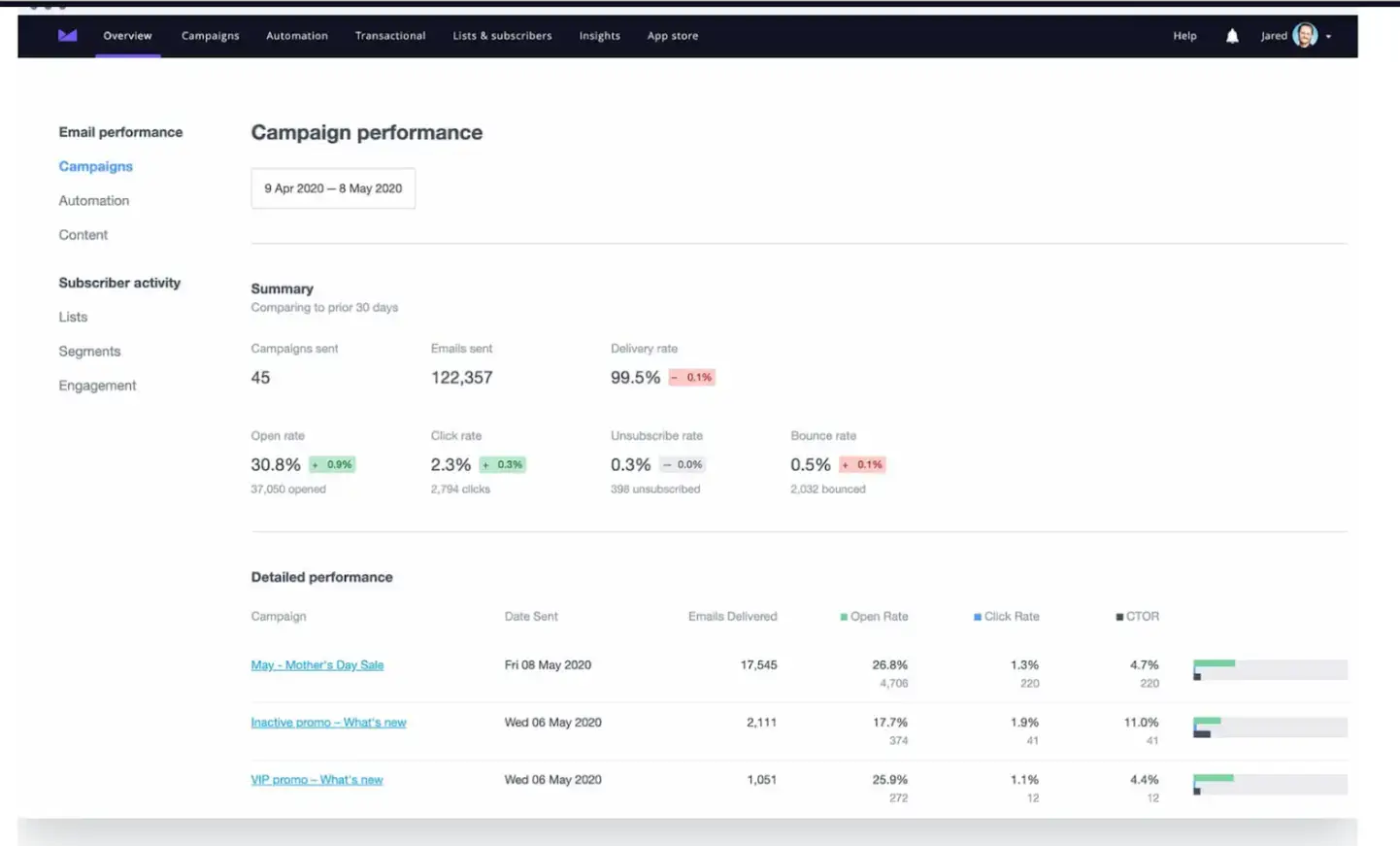The height and width of the screenshot is (846, 1400).
Task: Select Transactional in the top menu
Action: 389,35
